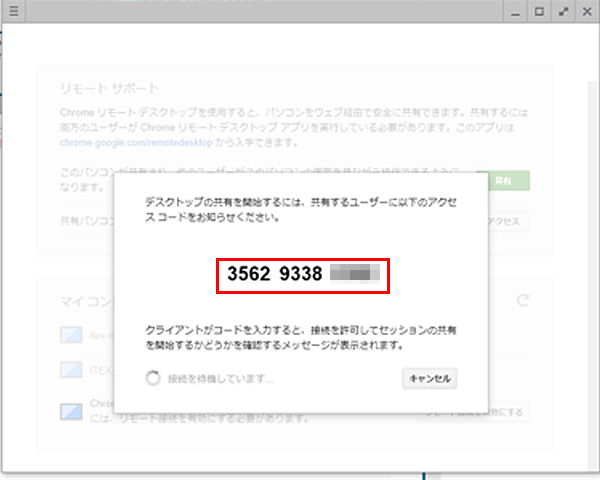Select the ITEX computer name entry
The image size is (600, 480).
click(x=99, y=370)
